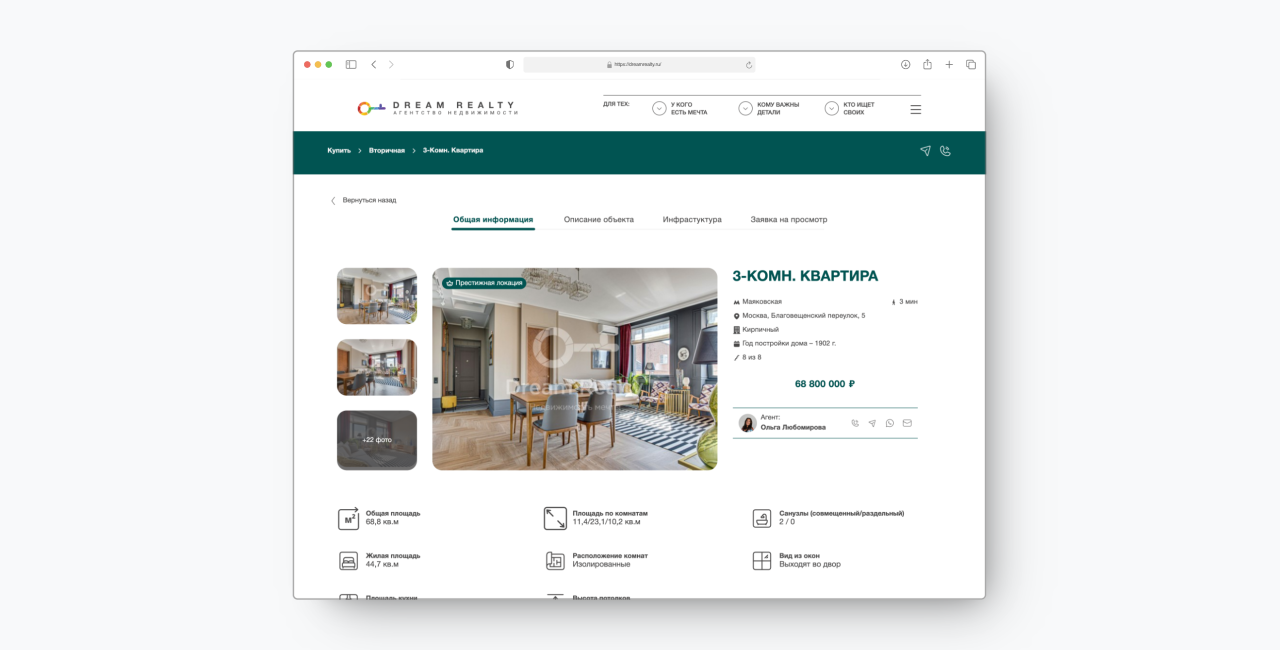Click the "Площадь по комнатам" icon
1280x650 pixels.
point(555,518)
